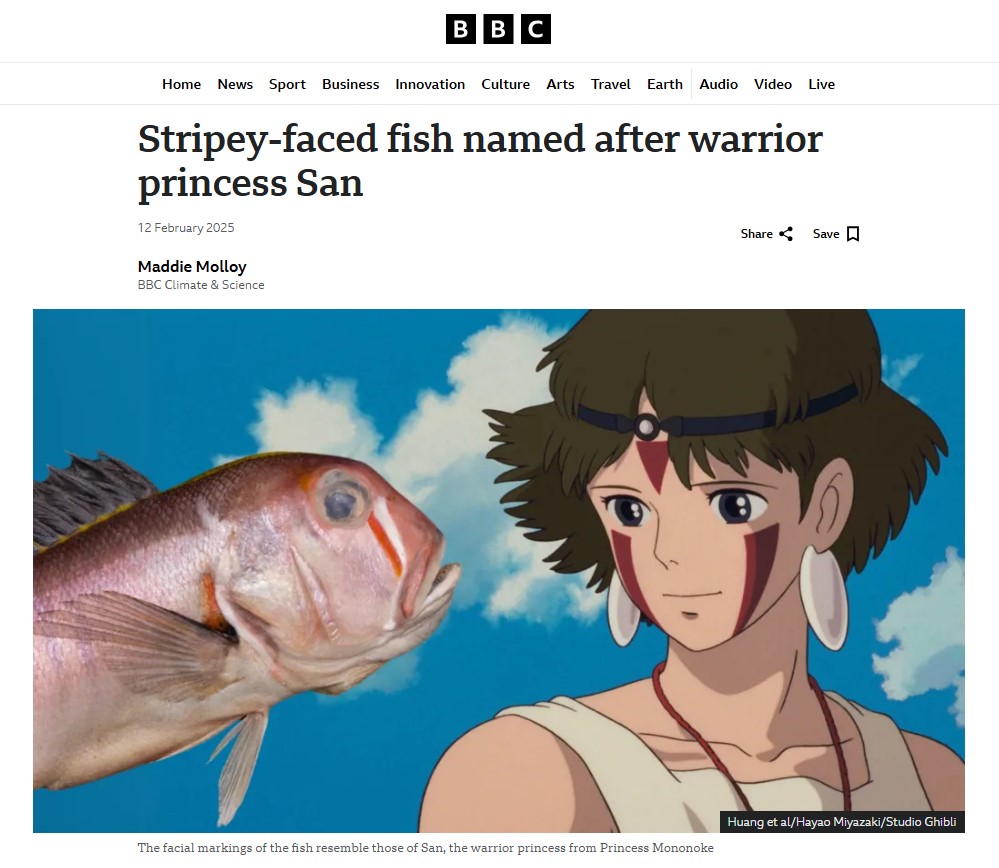Click the article headline about stripey-faced fish
The image size is (999, 868).
480,161
